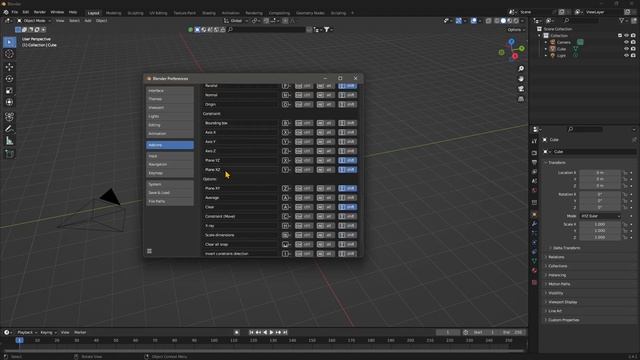Toggle shift modifier for Clear row
The width and height of the screenshot is (640, 360).
coord(347,207)
